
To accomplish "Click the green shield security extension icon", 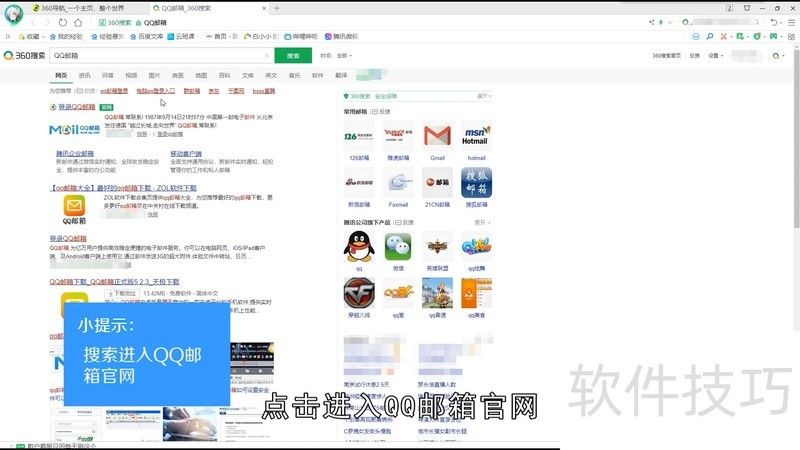I will 757,36.
